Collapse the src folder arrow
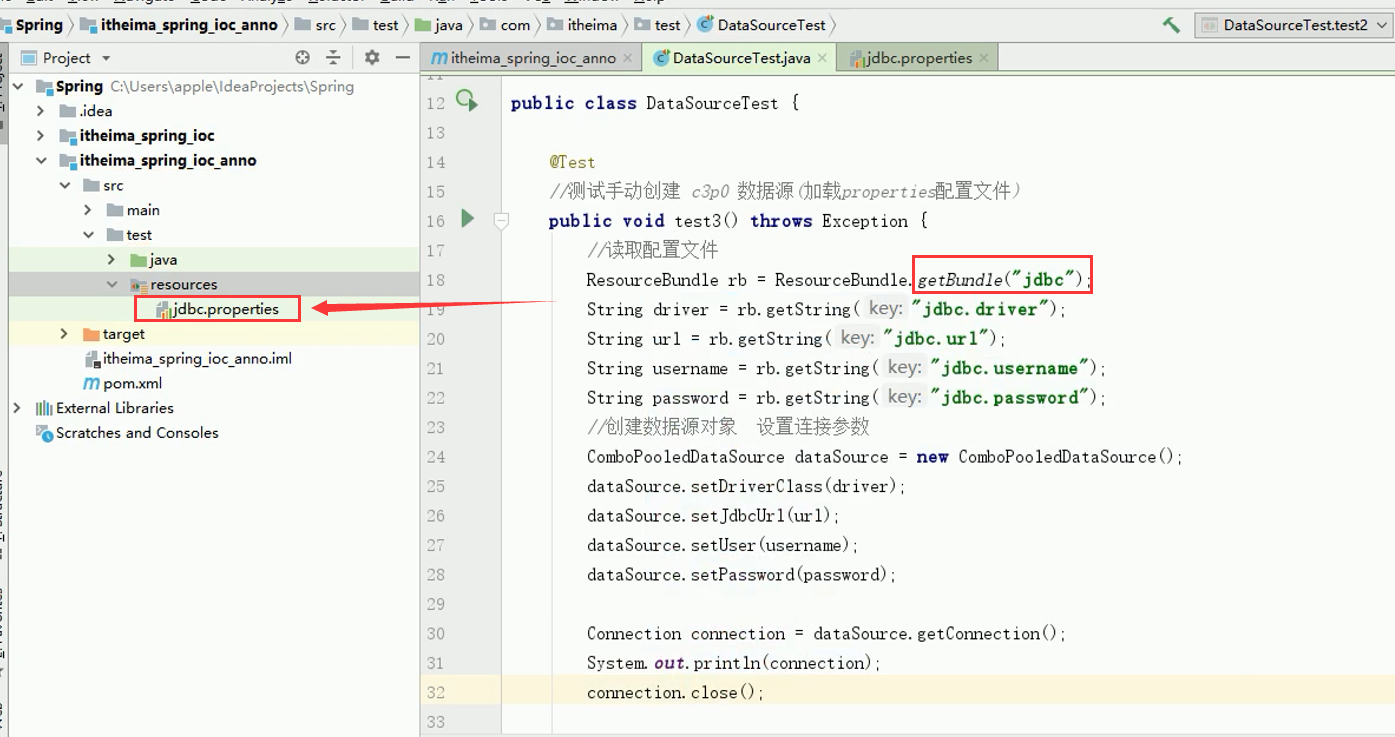Screen dimensions: 1395x737 (65, 185)
